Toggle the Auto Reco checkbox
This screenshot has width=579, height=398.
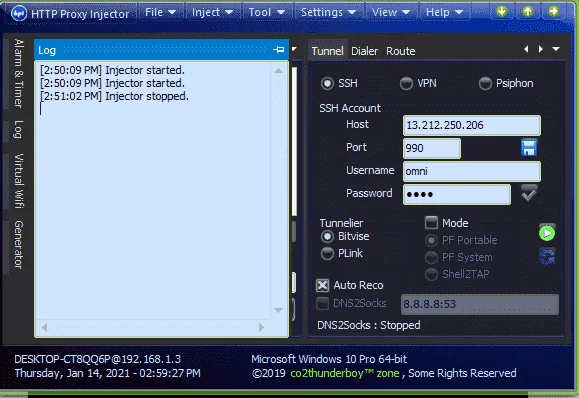click(x=323, y=285)
